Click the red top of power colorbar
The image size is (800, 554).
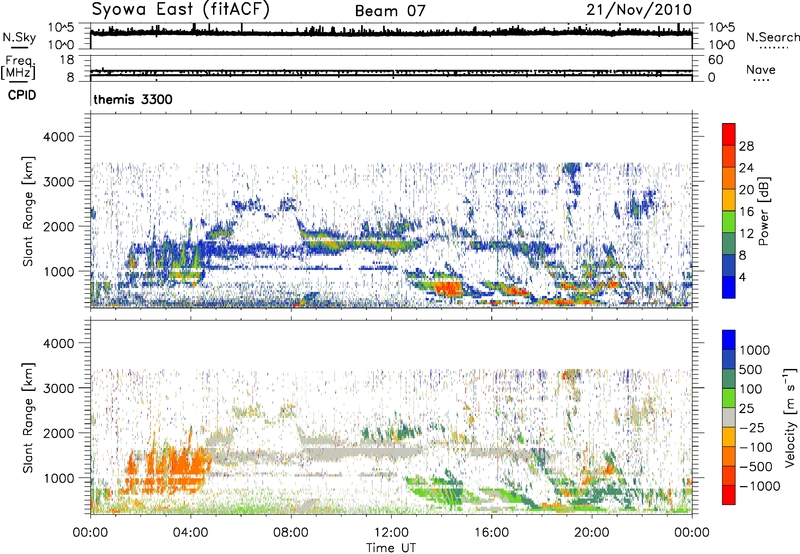tap(729, 134)
